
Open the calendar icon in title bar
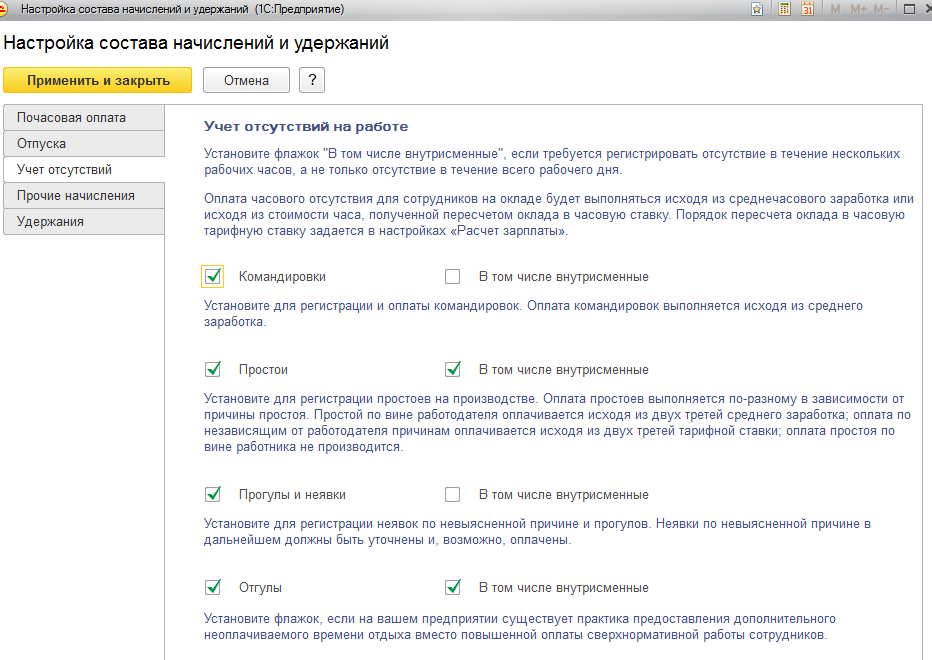[807, 10]
